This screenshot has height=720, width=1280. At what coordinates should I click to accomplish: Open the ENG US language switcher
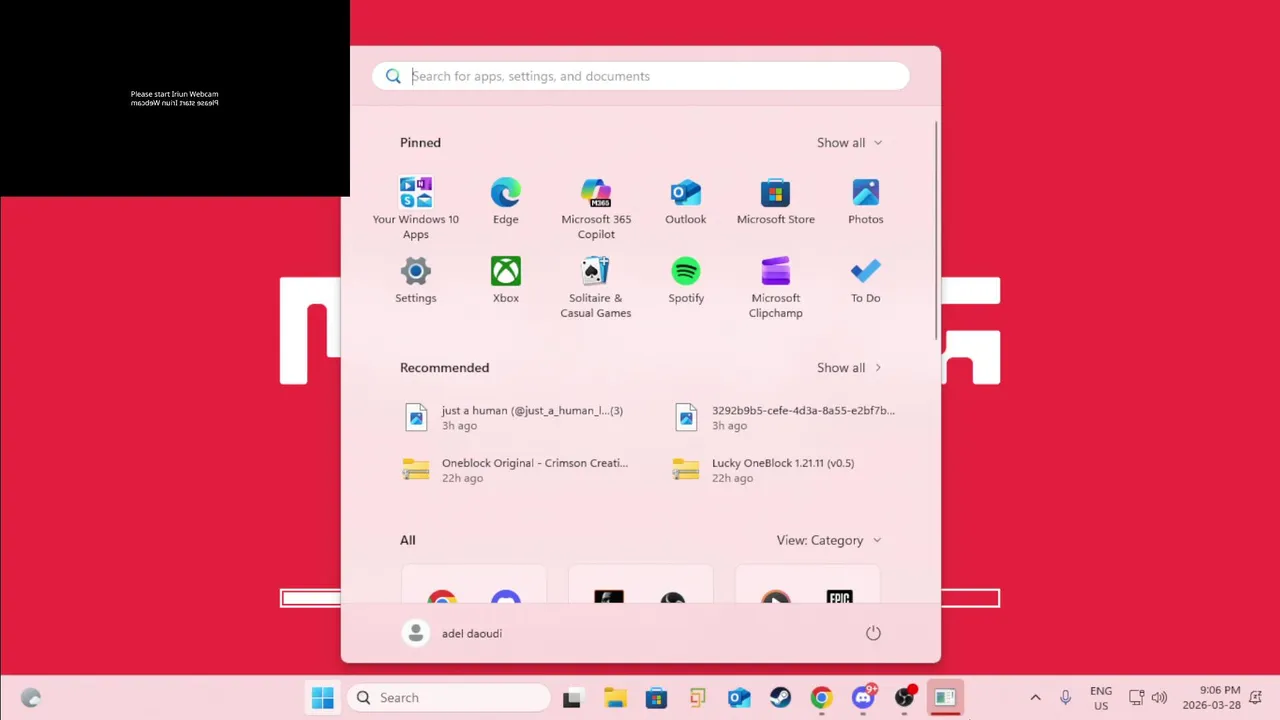(x=1101, y=698)
